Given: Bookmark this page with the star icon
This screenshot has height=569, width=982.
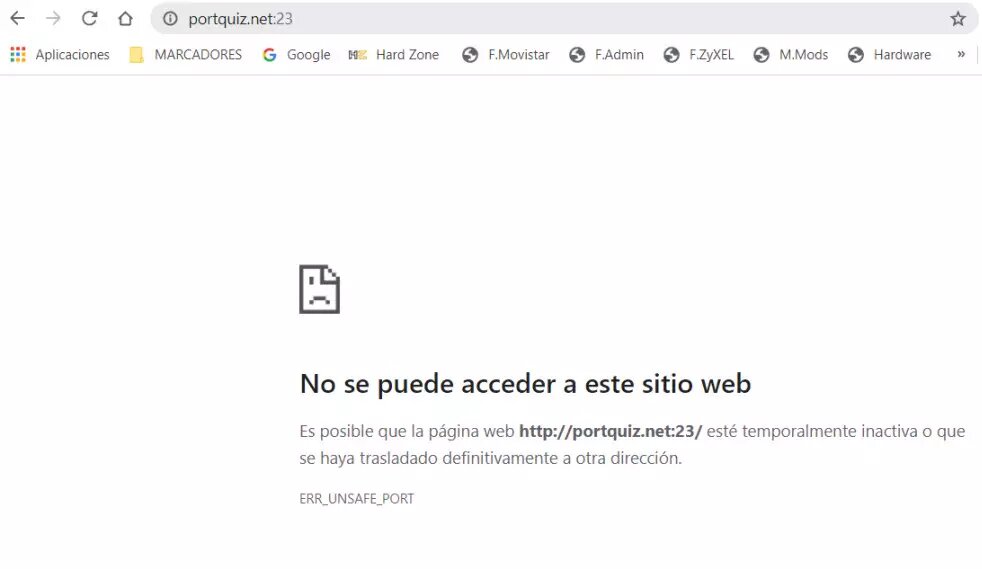Looking at the screenshot, I should (x=957, y=18).
